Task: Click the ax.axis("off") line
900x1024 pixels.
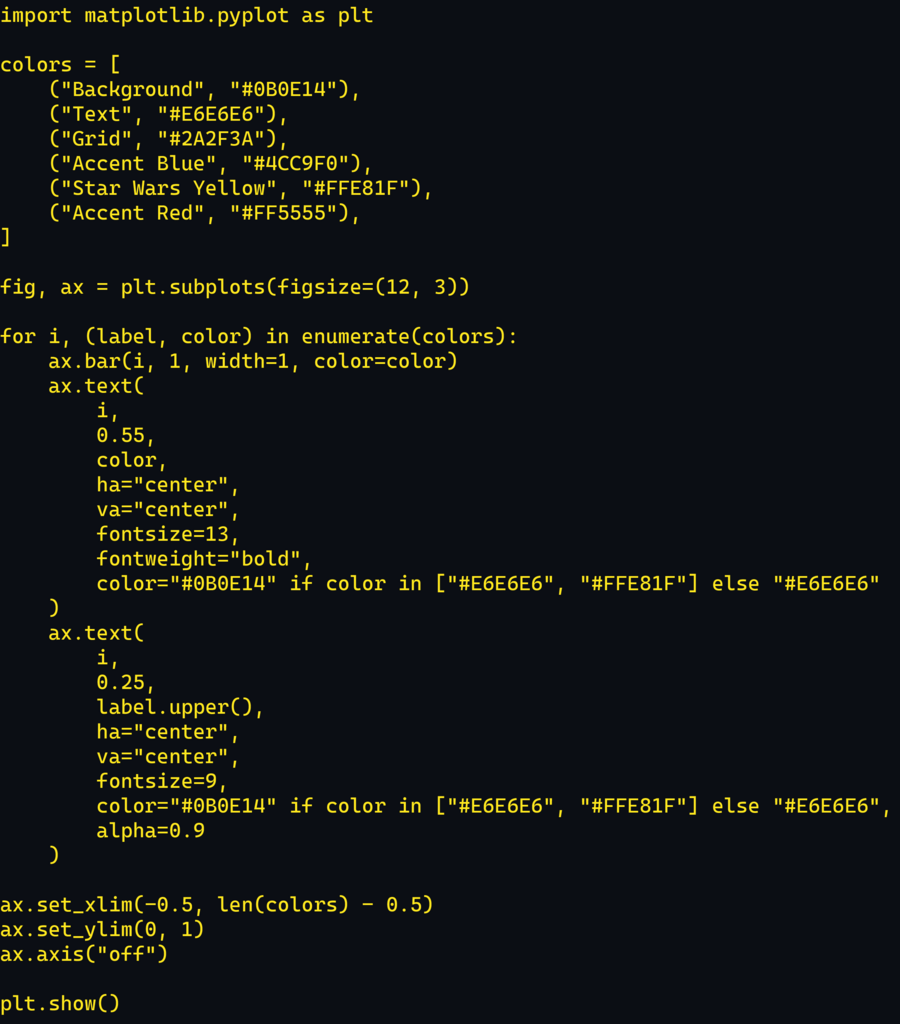Action: point(84,954)
